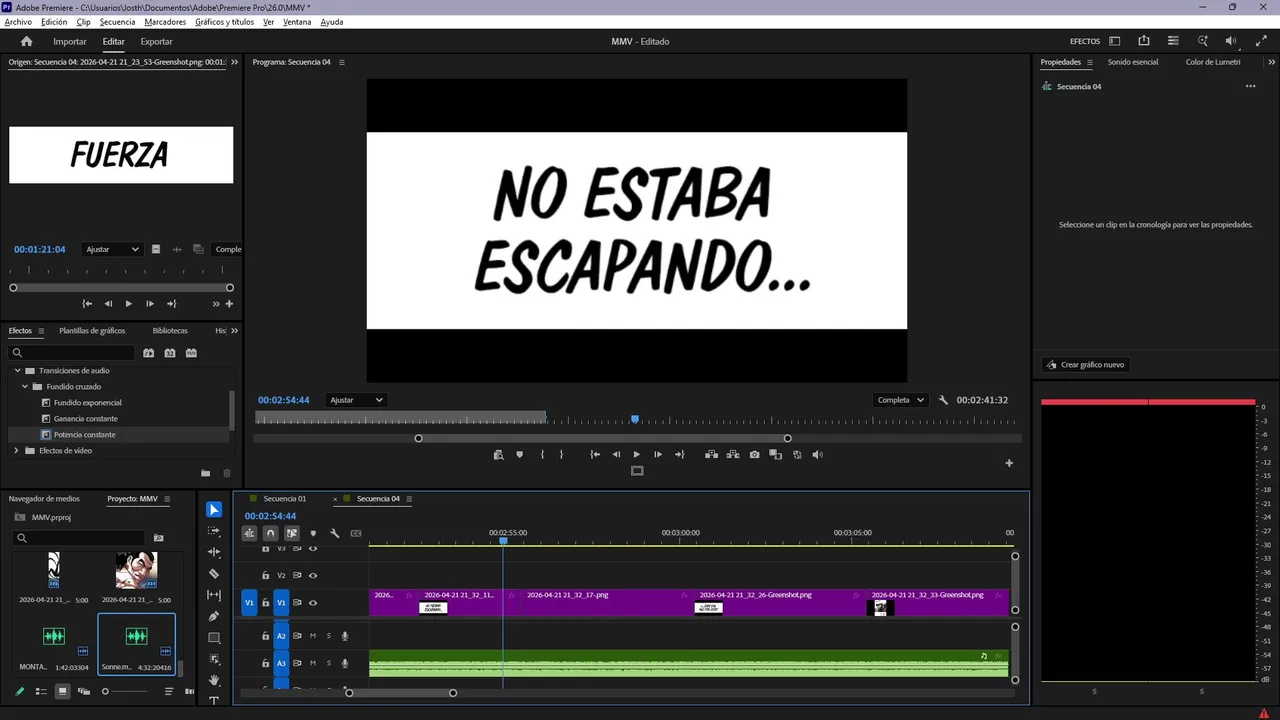Image resolution: width=1280 pixels, height=720 pixels.
Task: Open the Secuencia menu
Action: tap(117, 22)
